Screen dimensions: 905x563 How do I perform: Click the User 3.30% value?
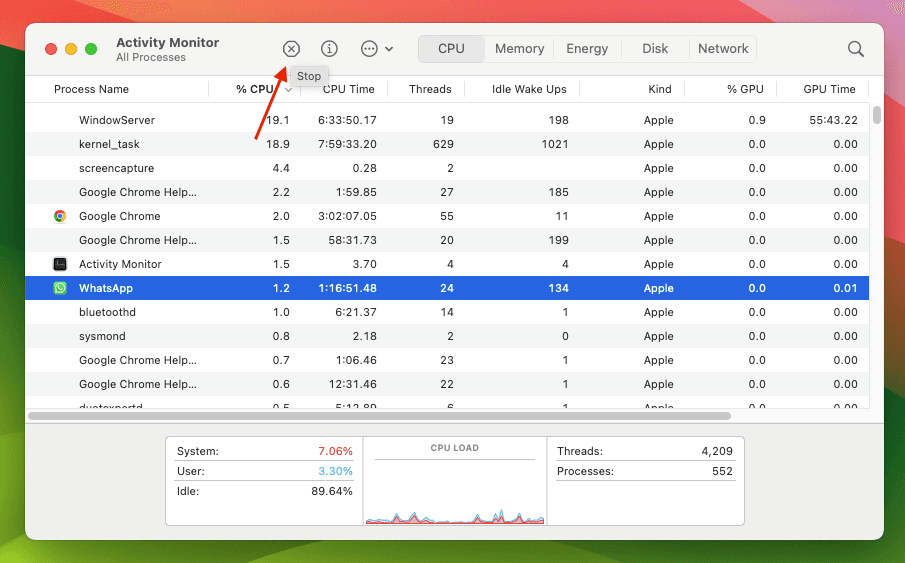tap(335, 471)
